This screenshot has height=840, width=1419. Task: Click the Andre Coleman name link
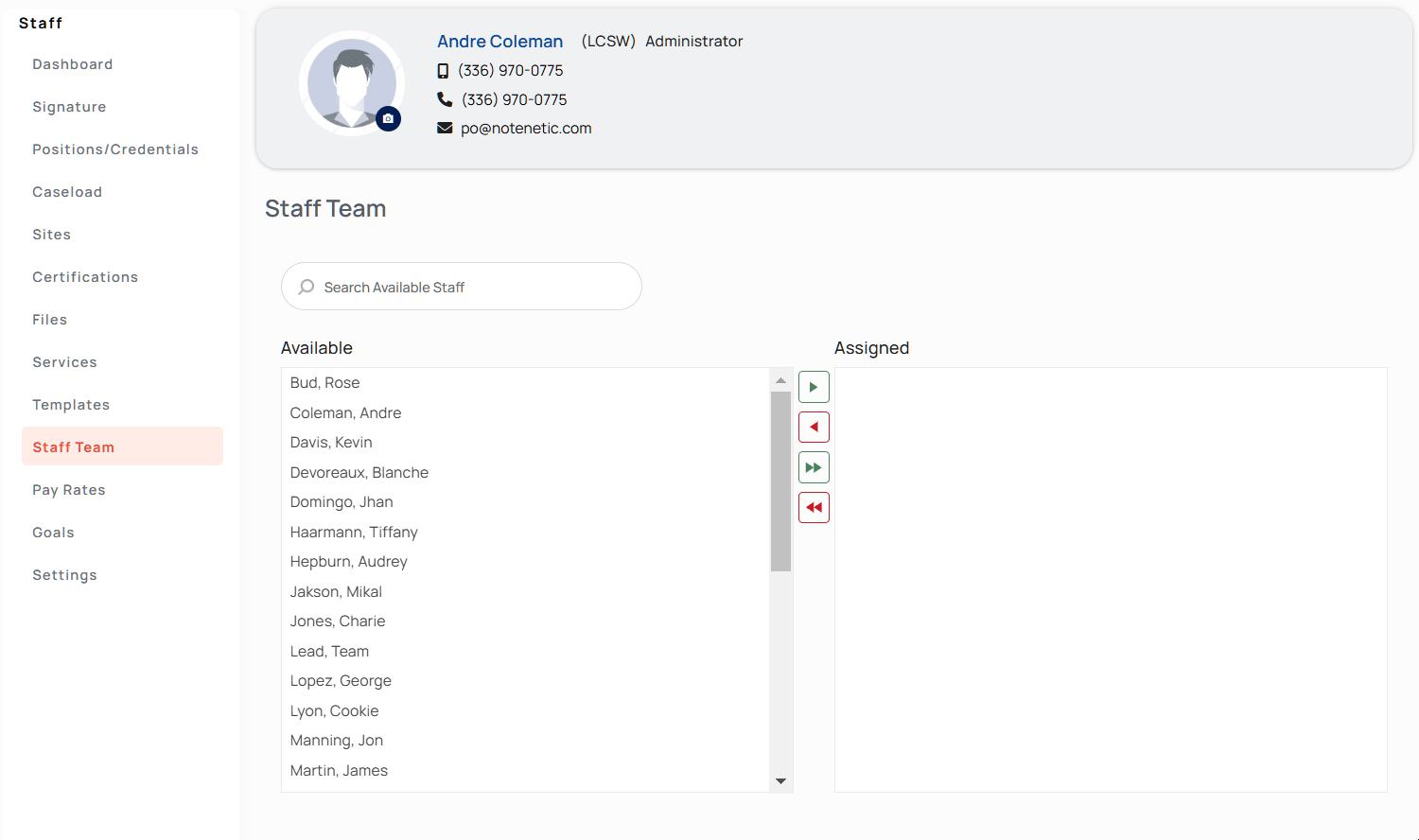(499, 42)
